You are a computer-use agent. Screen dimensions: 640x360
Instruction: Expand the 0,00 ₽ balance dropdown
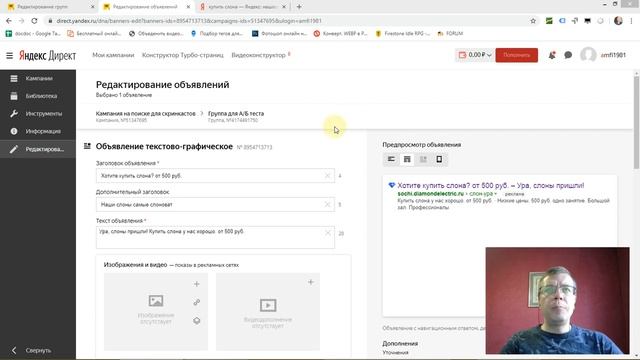click(x=475, y=55)
